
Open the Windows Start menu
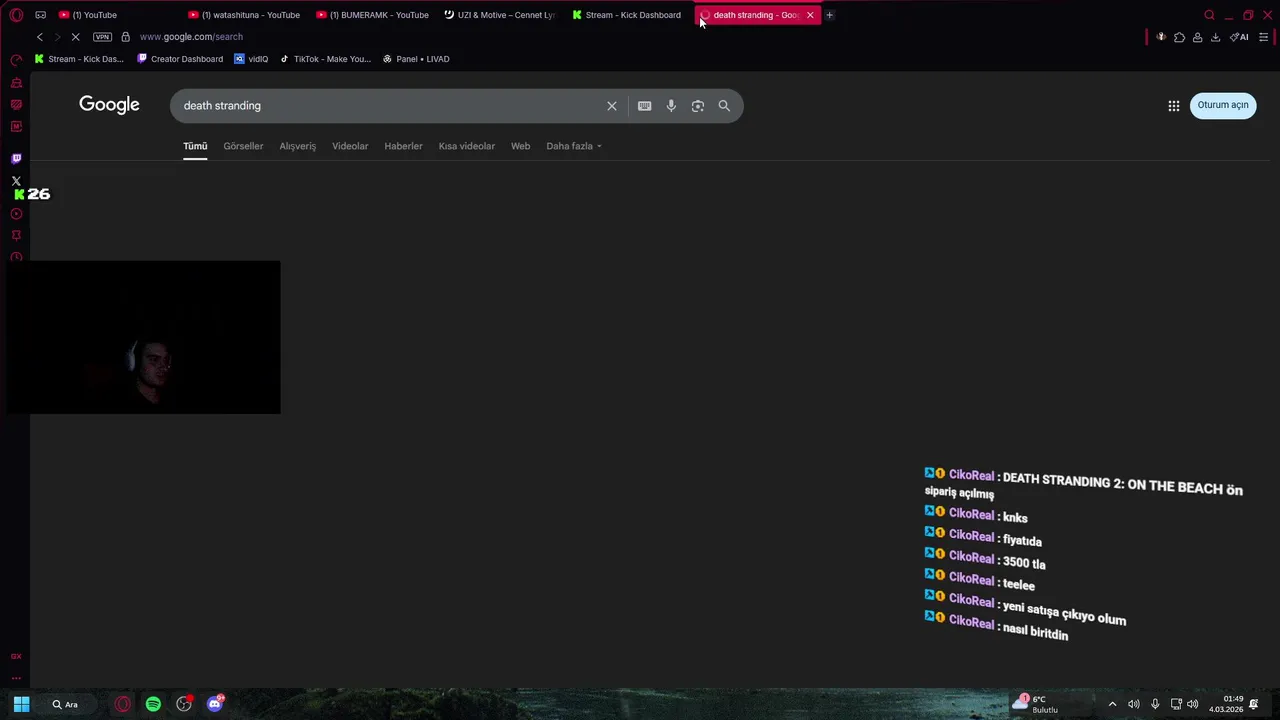(21, 704)
